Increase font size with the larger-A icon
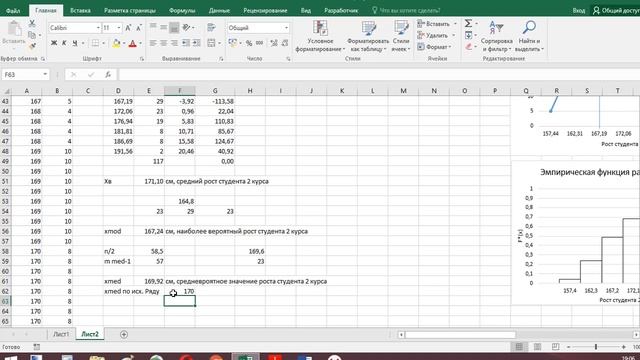Screen dimensions: 640x360 coord(128,28)
